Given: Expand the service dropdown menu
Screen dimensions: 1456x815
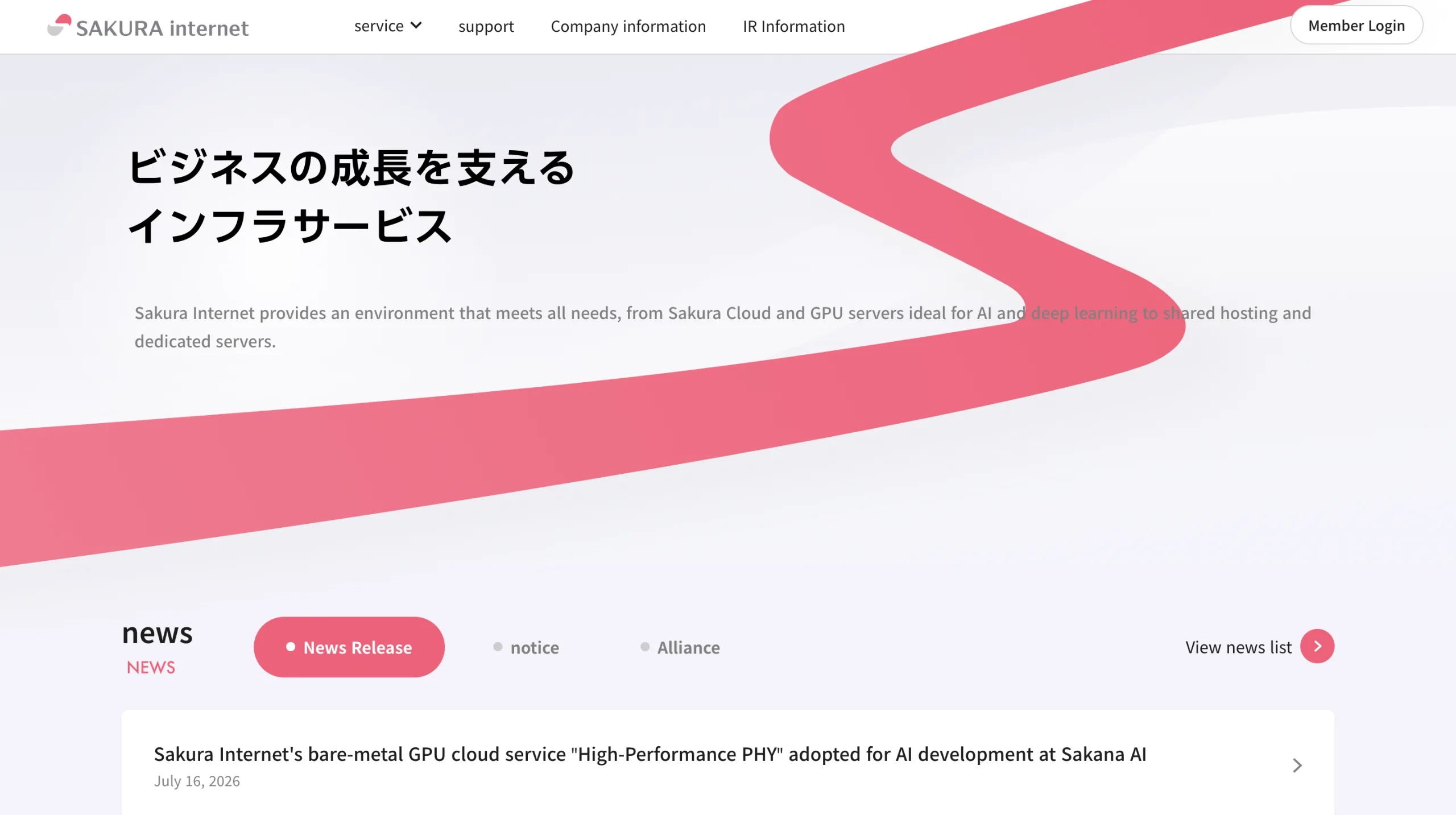Looking at the screenshot, I should 388,26.
